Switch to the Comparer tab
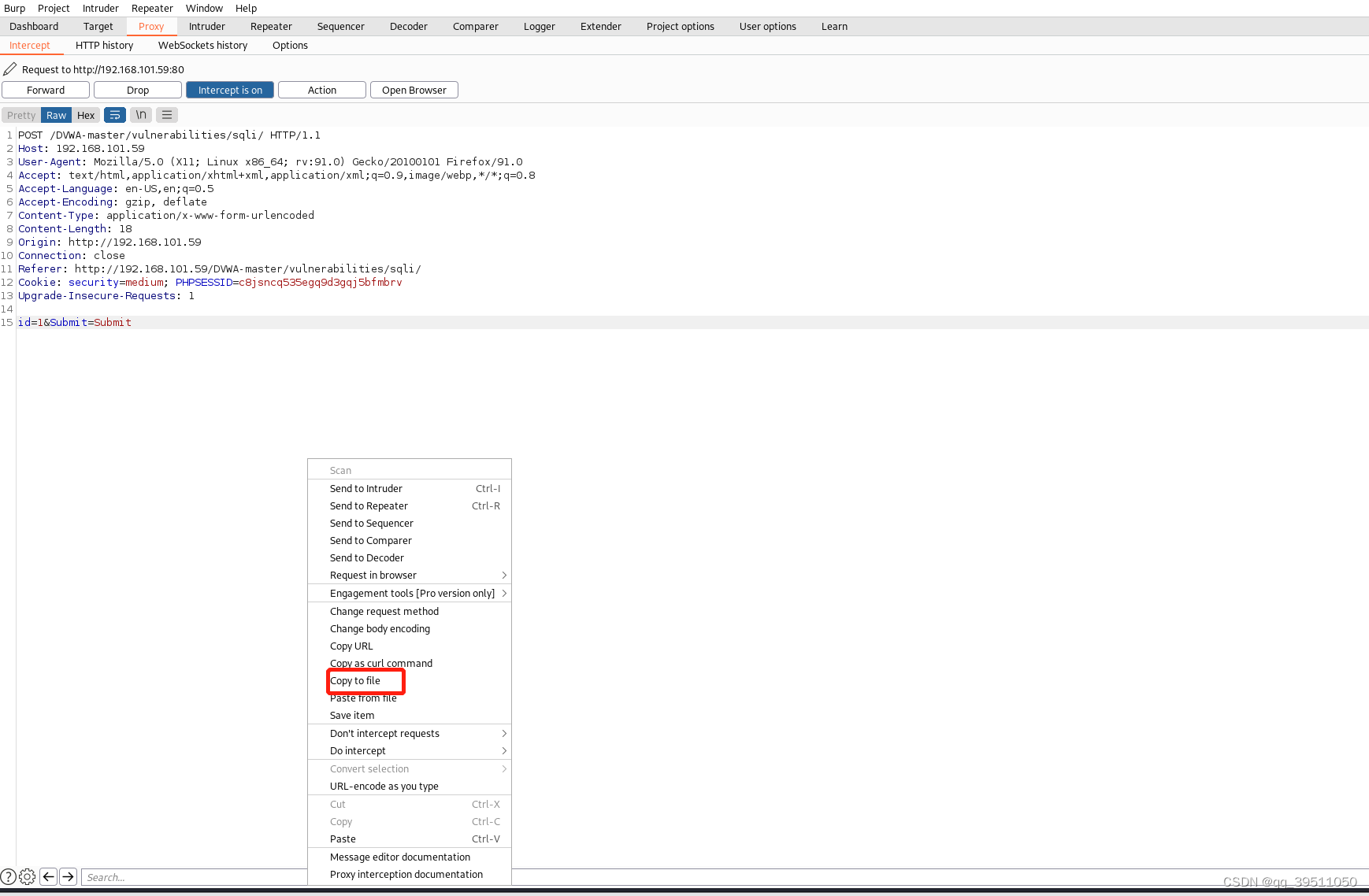 pyautogui.click(x=476, y=26)
